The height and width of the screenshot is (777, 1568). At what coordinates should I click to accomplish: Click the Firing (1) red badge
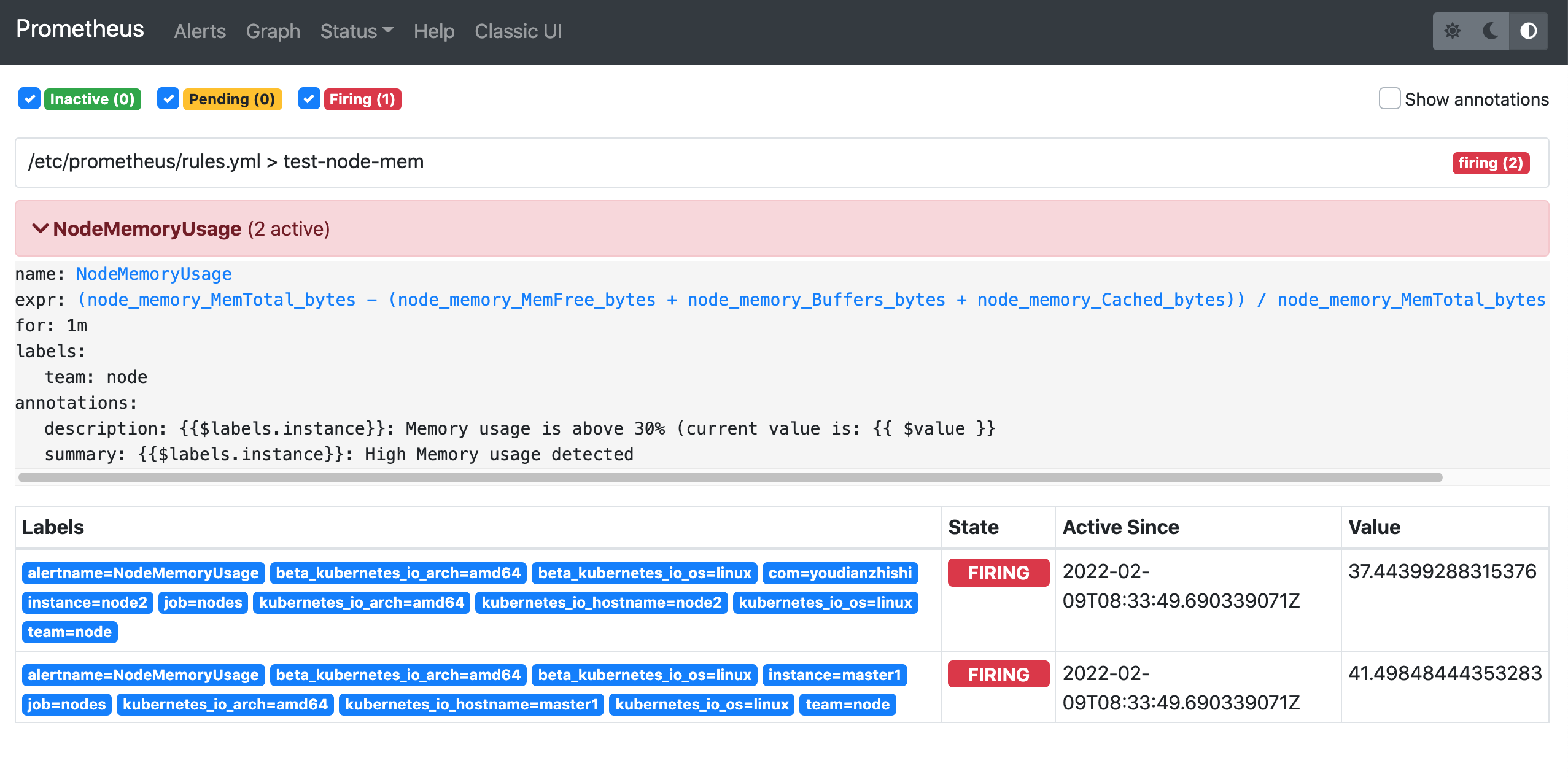pos(362,99)
